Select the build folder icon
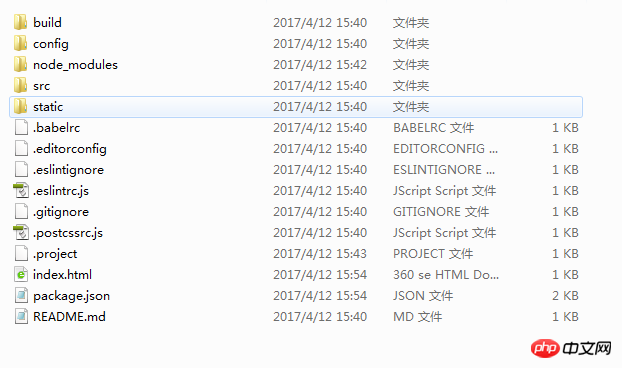This screenshot has height=368, width=622. 21,22
